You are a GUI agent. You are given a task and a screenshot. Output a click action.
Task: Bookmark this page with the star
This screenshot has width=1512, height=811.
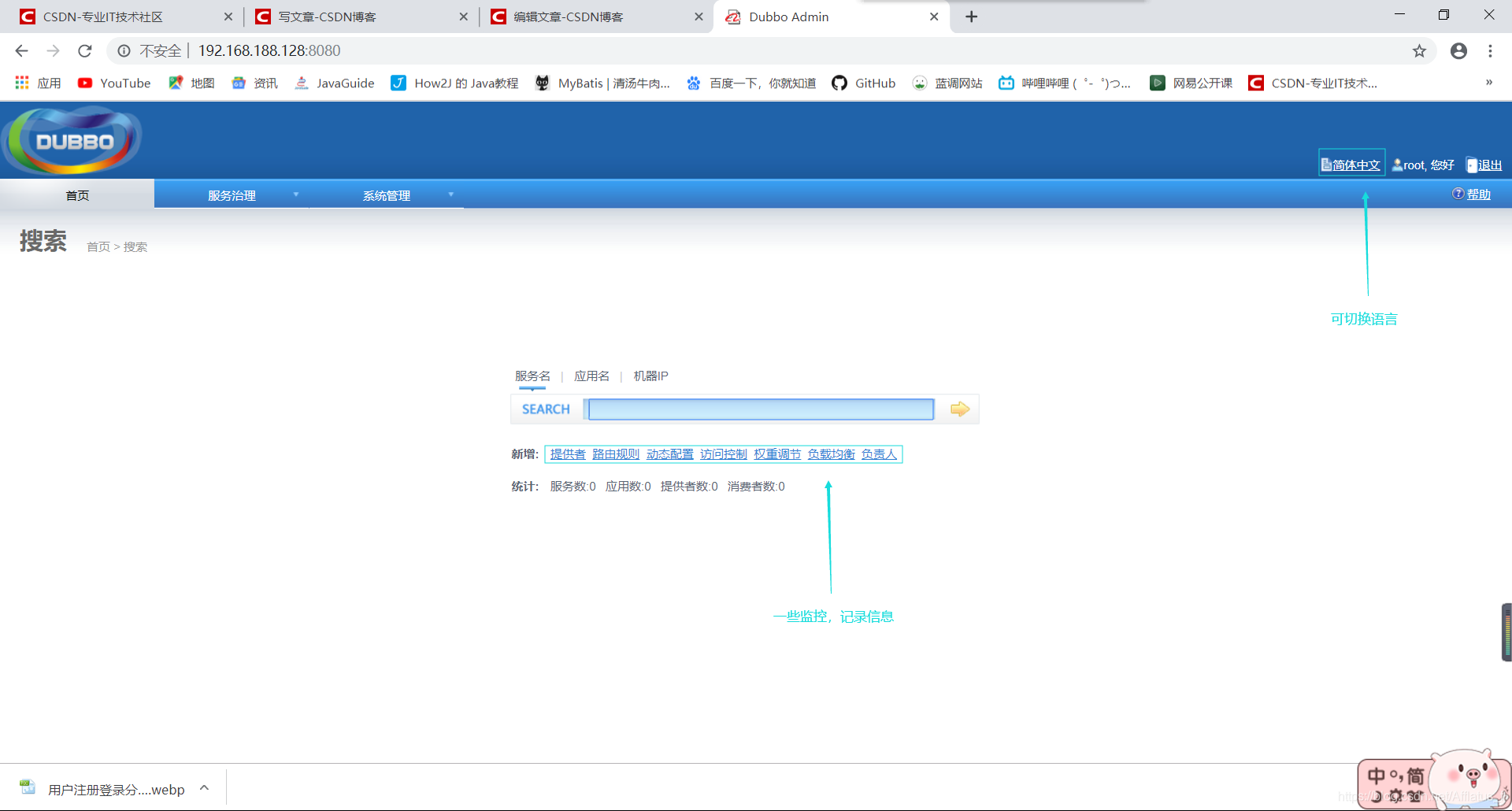coord(1419,50)
